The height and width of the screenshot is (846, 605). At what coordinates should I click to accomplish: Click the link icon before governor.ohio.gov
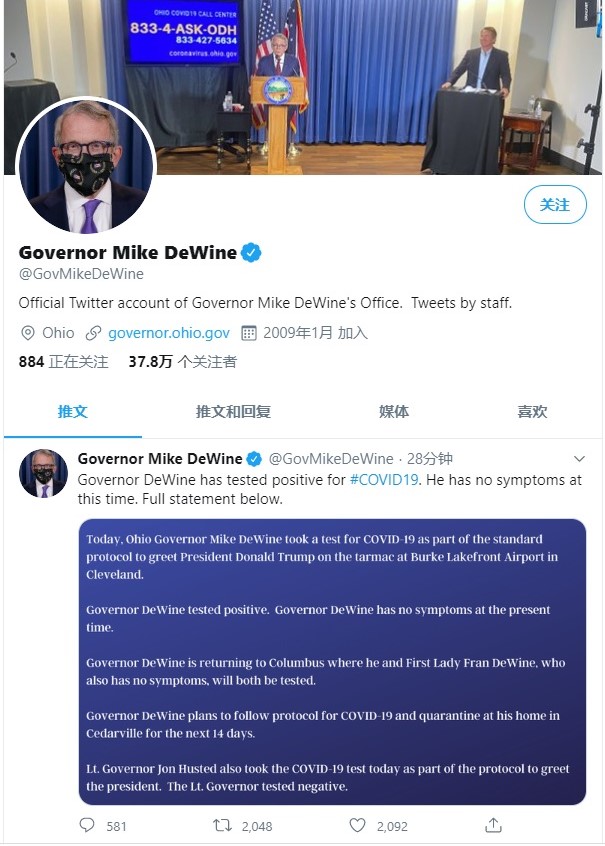tap(93, 333)
